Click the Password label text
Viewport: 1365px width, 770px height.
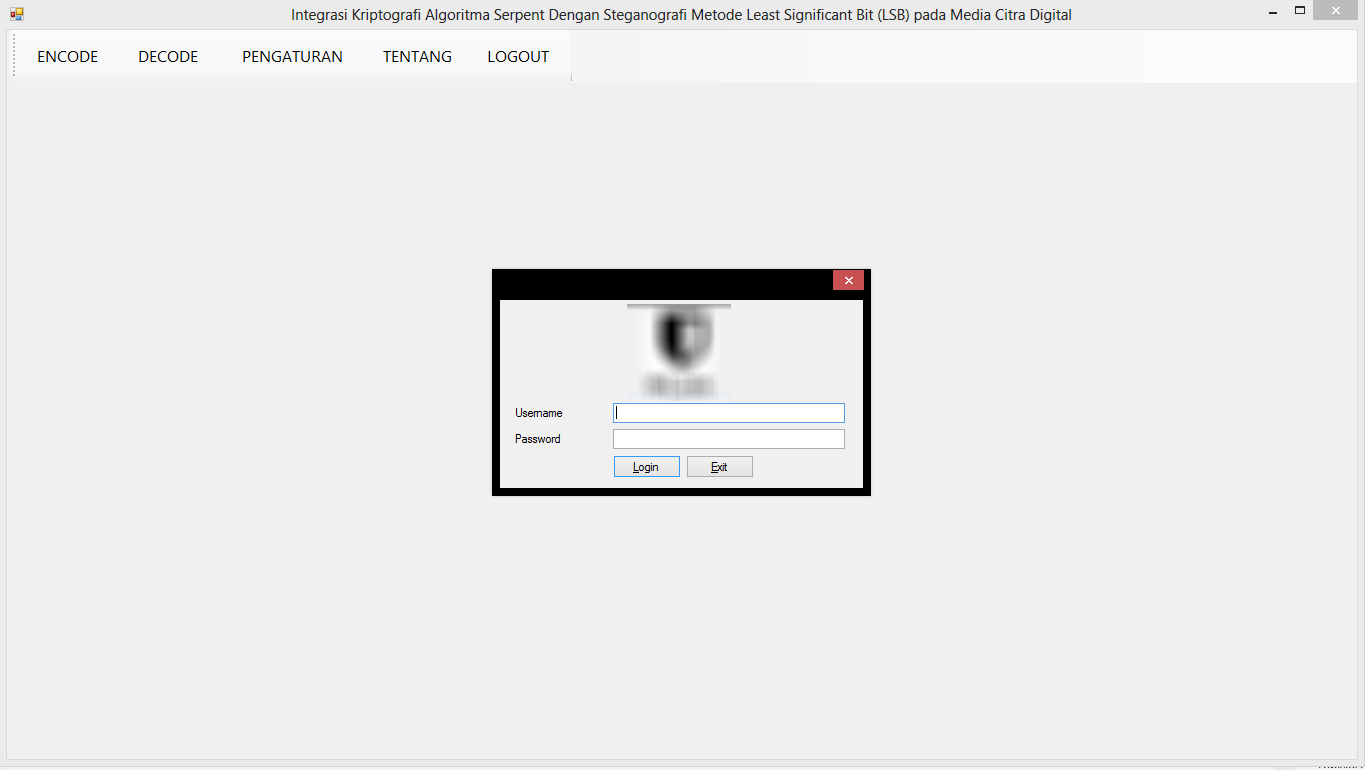click(x=538, y=439)
